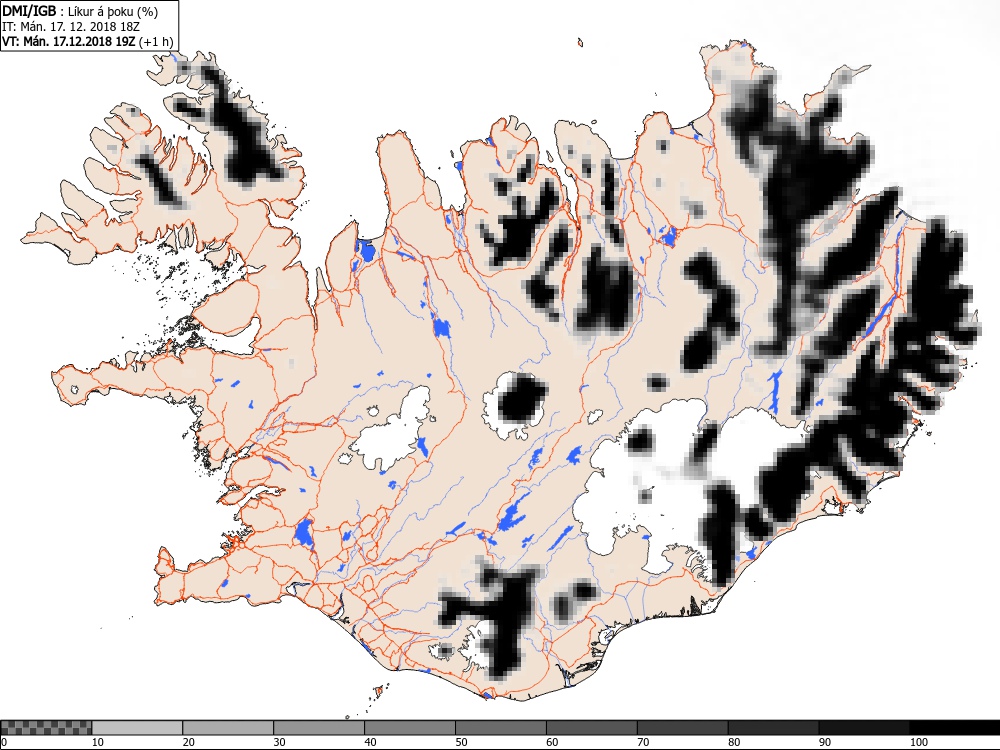The width and height of the screenshot is (1000, 750).
Task: Click the "80" scale label
Action: (x=734, y=742)
